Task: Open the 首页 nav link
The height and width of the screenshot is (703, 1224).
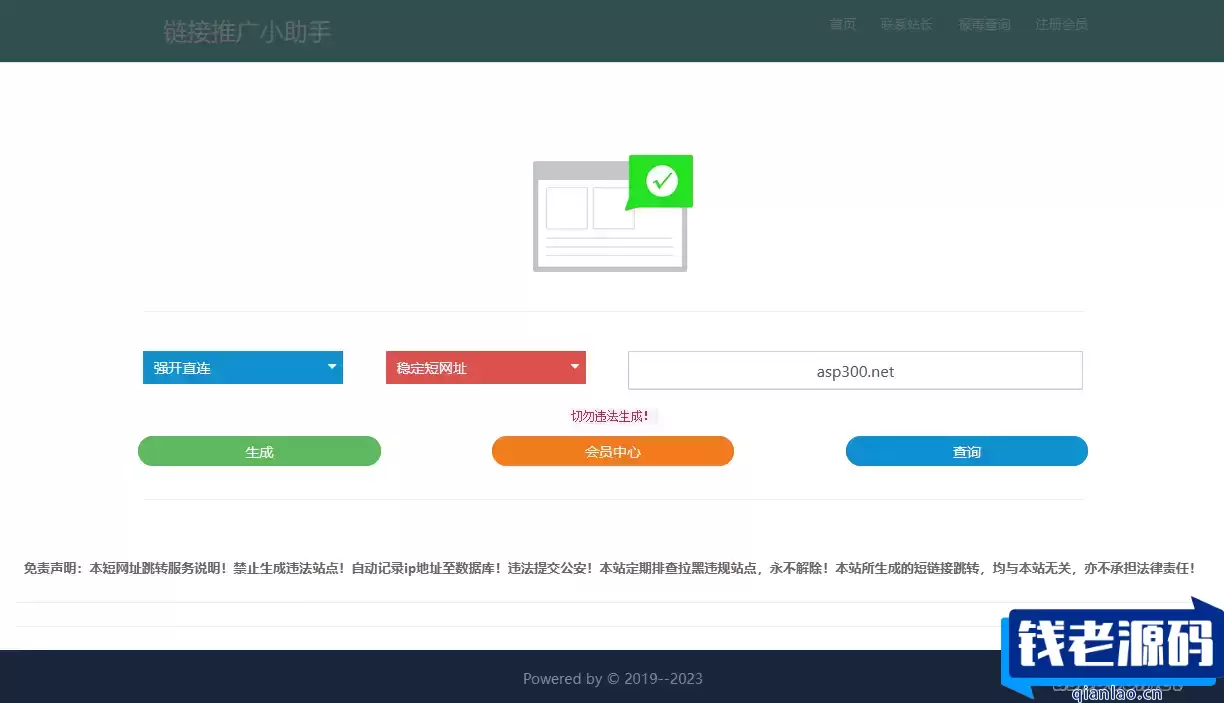Action: click(x=843, y=24)
